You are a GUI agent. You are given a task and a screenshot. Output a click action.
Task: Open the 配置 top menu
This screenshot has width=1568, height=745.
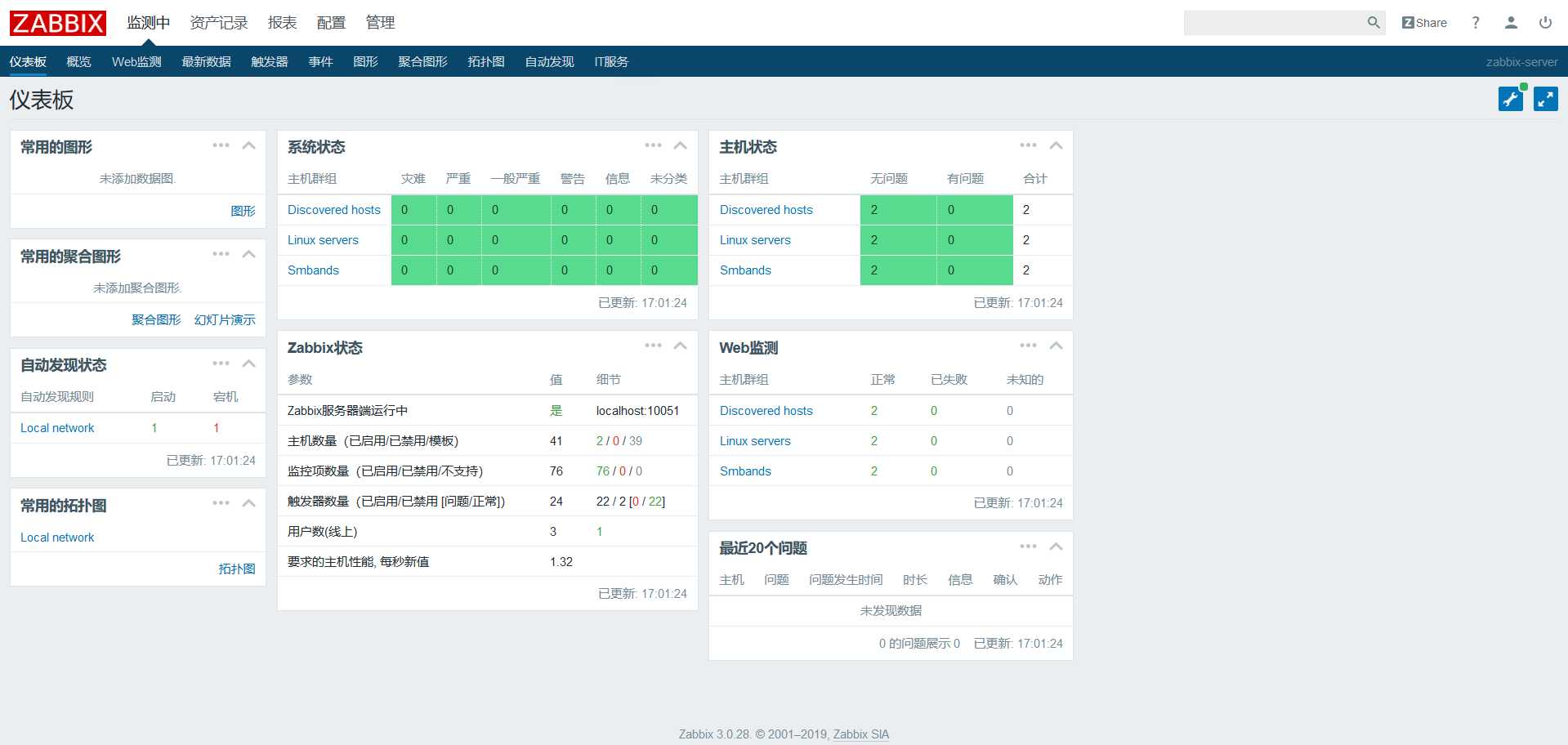pos(332,23)
